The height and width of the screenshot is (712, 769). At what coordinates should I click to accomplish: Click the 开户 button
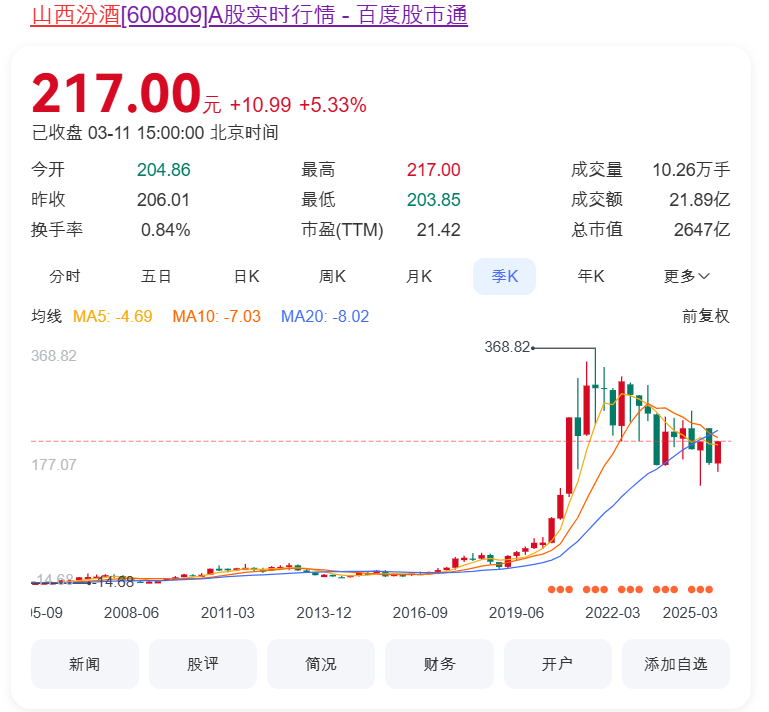click(558, 664)
